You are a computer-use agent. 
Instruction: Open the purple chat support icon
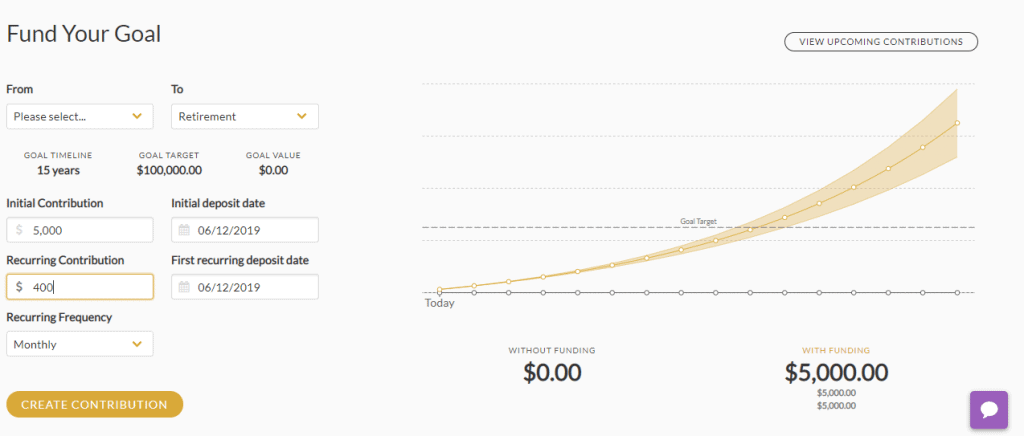pos(989,410)
